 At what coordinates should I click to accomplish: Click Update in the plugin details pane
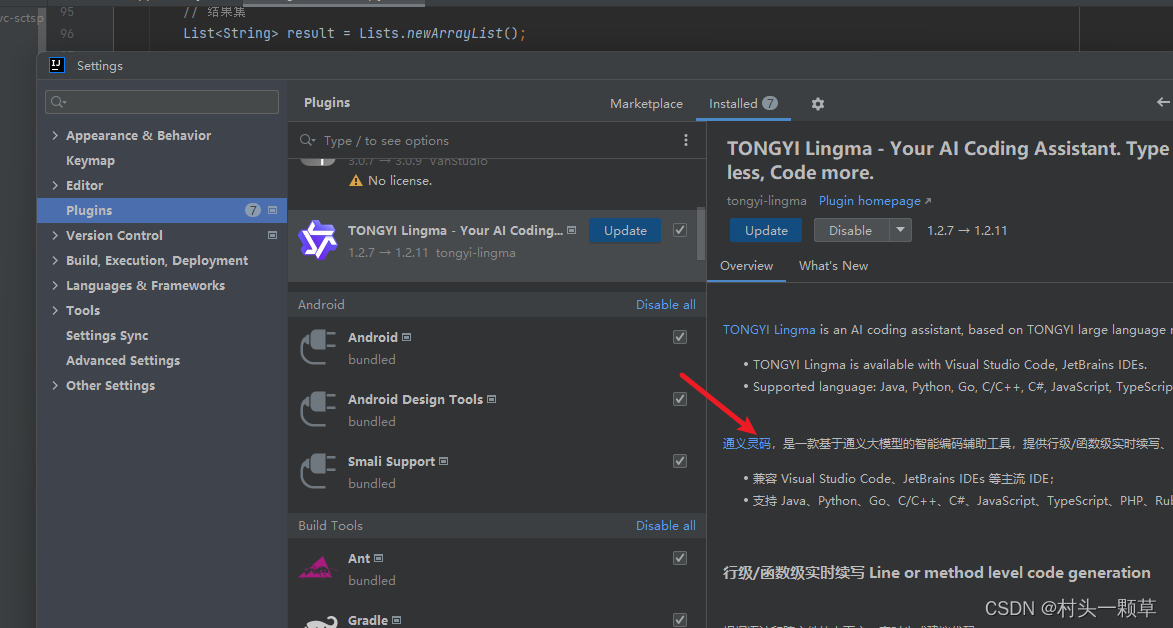(x=766, y=231)
